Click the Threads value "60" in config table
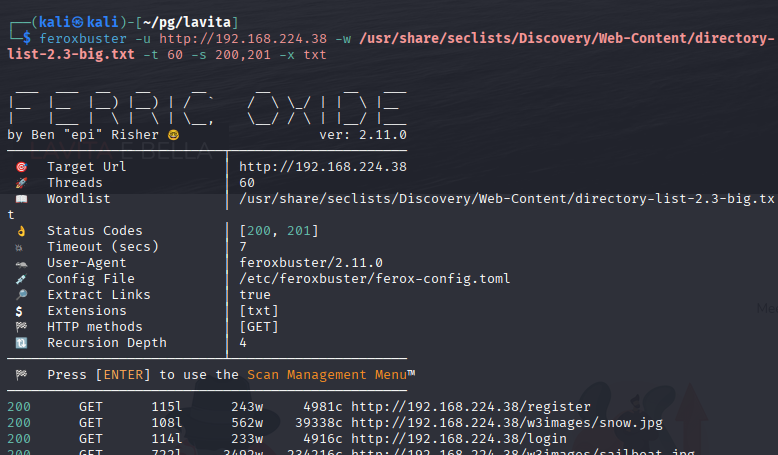The width and height of the screenshot is (778, 455). coord(247,183)
